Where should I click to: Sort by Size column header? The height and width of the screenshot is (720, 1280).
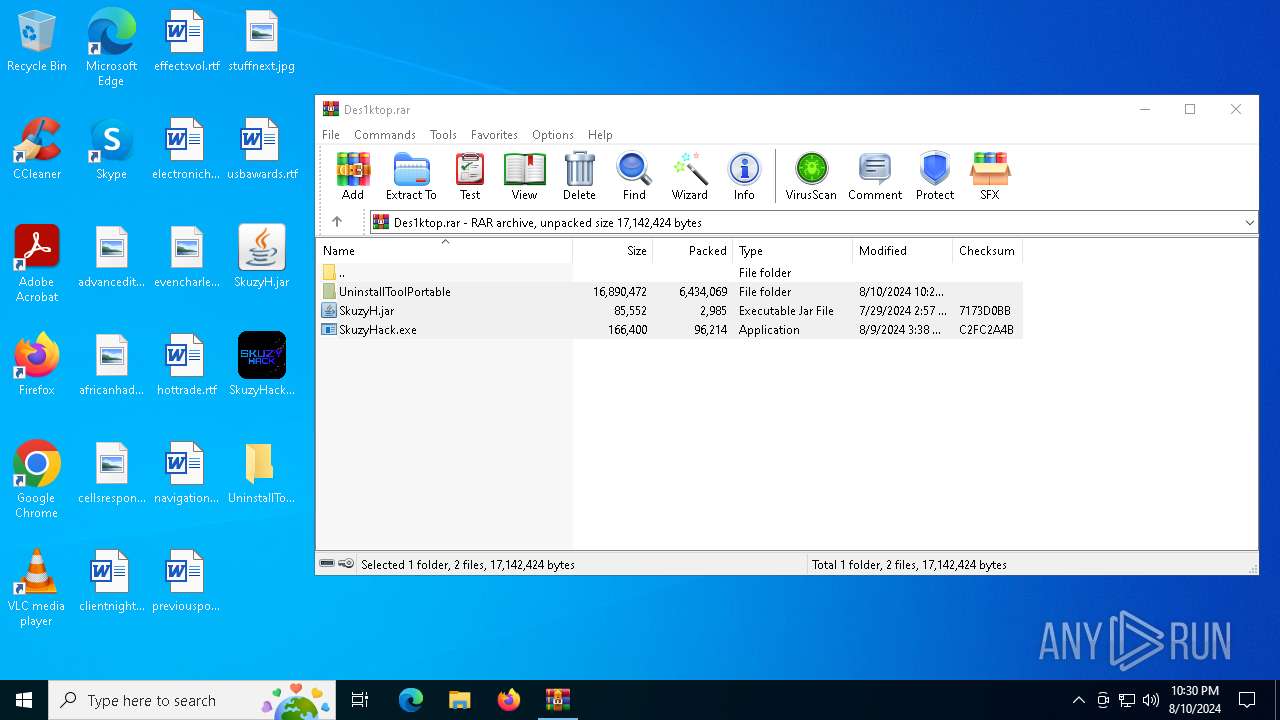pyautogui.click(x=612, y=251)
